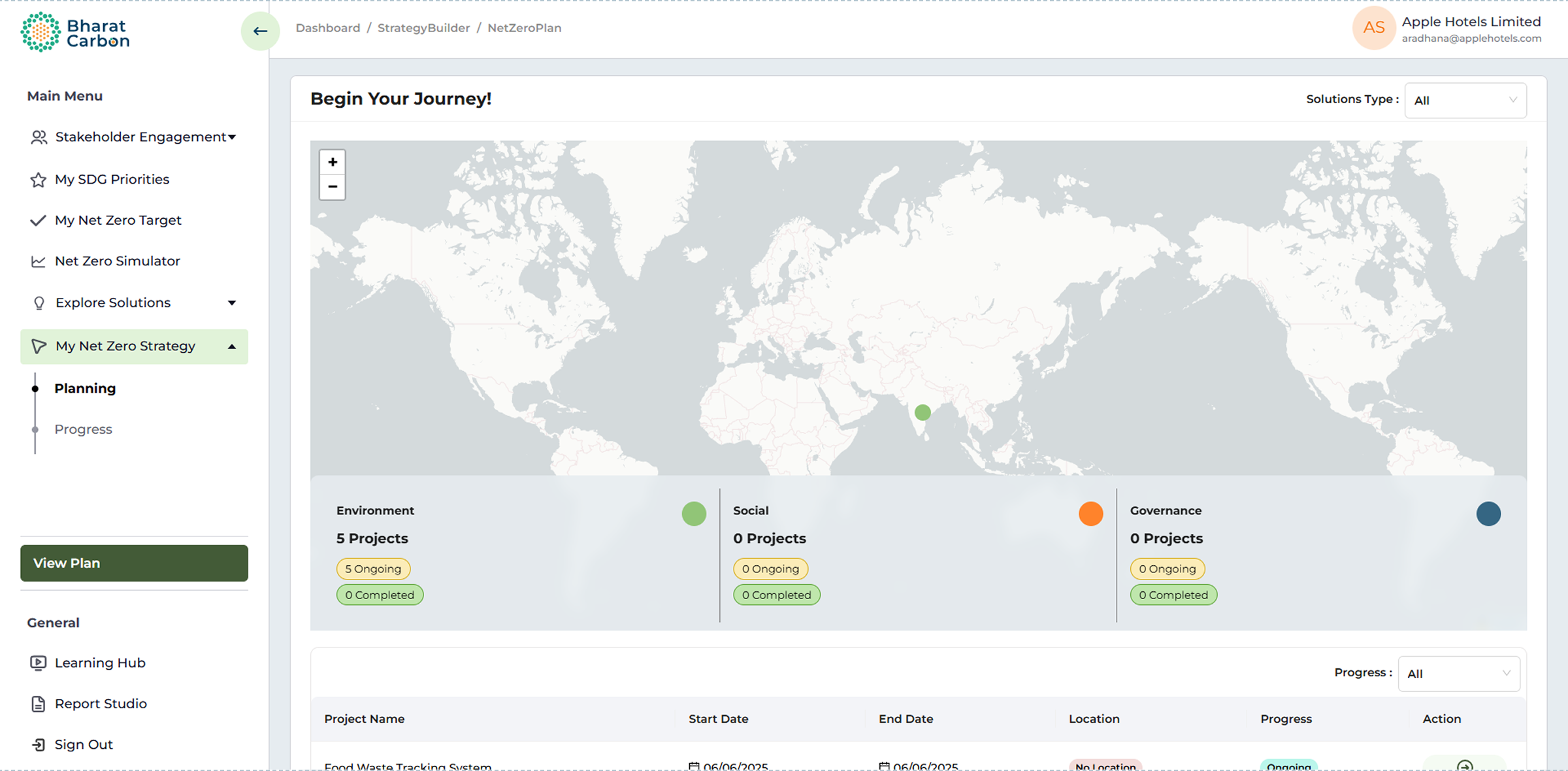
Task: Open Report Studio document icon
Action: point(38,704)
